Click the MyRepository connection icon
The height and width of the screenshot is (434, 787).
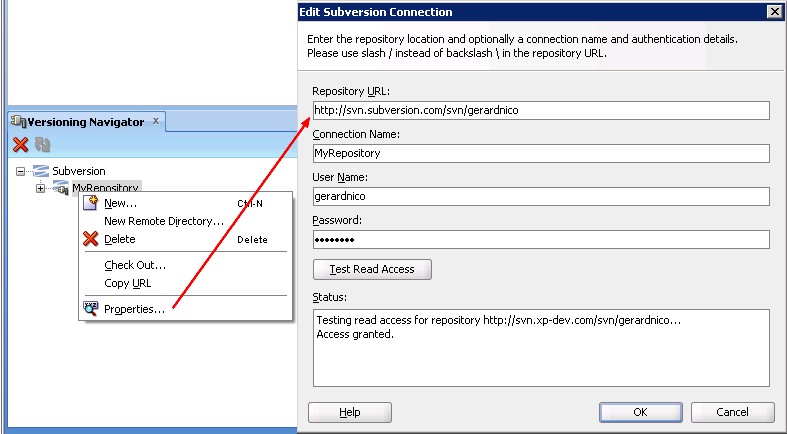click(61, 188)
